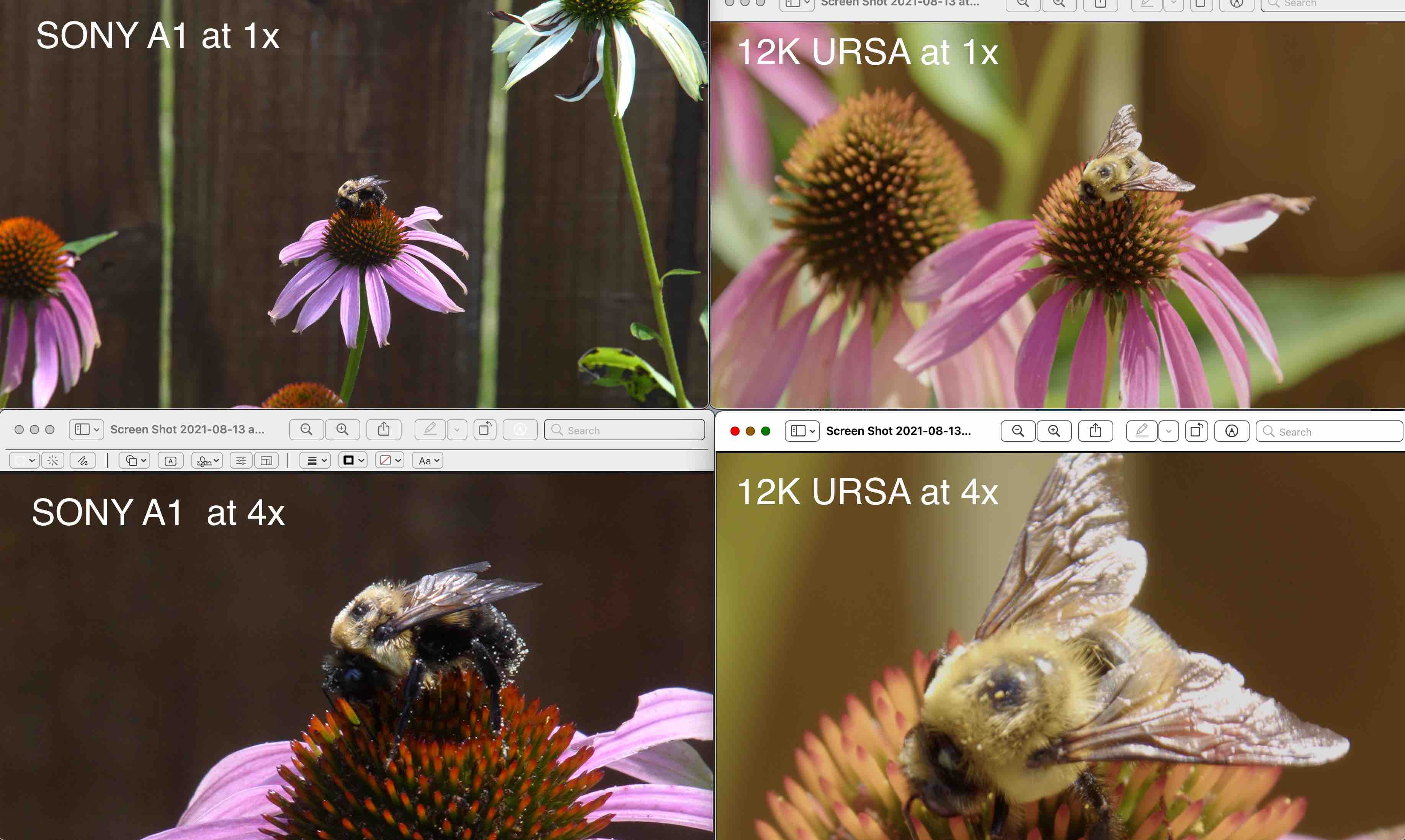Open the Text Style Aa dropdown
Screen dimensions: 1405x840
(x=428, y=461)
